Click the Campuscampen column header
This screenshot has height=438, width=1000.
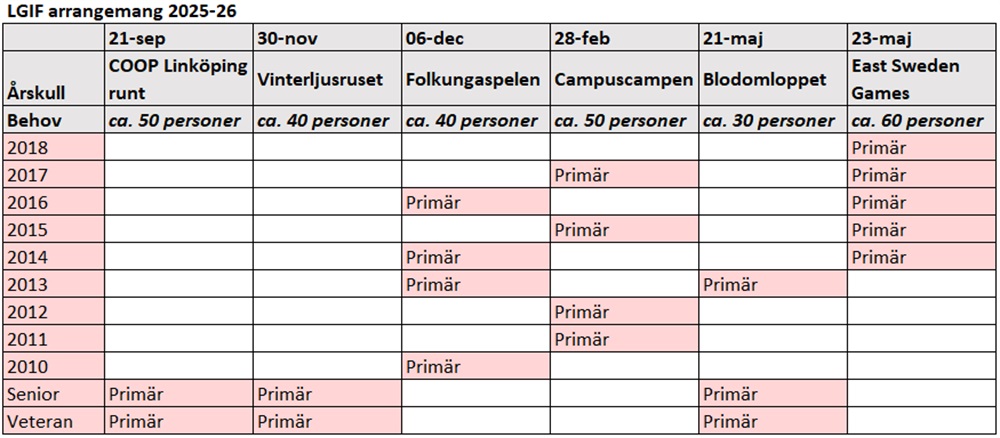pyautogui.click(x=623, y=80)
